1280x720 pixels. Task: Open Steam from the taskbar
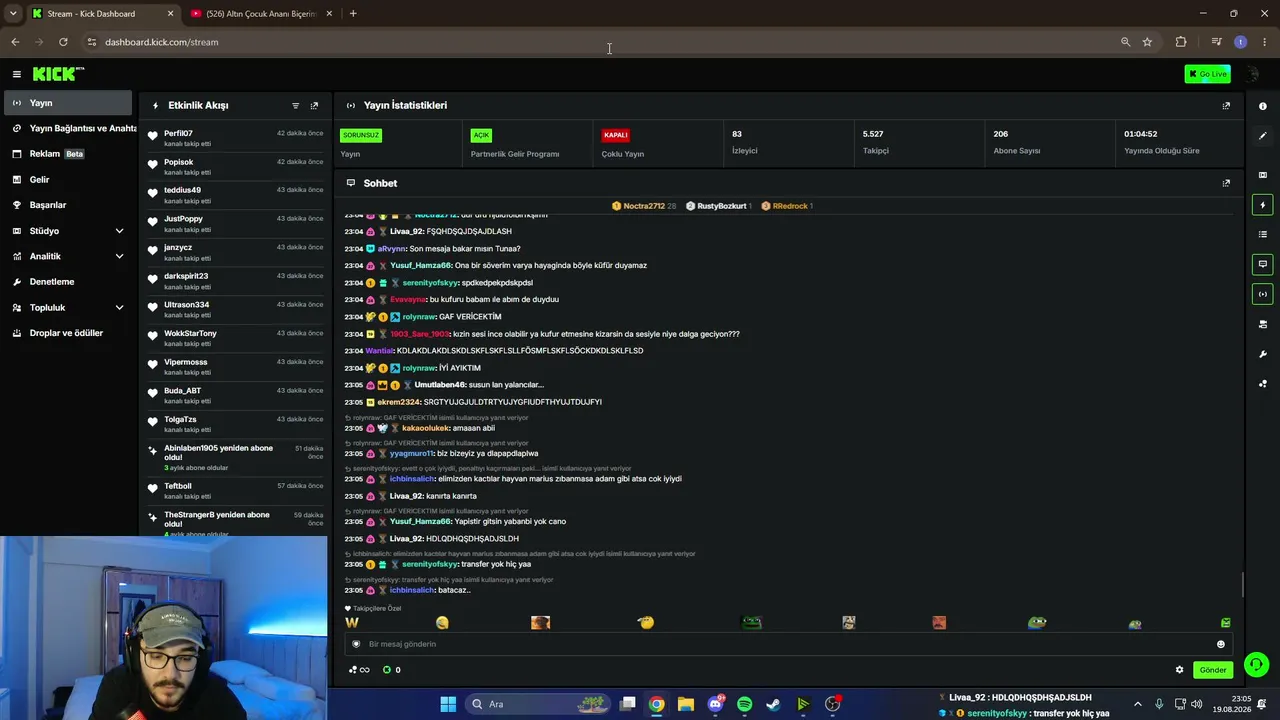tap(773, 704)
